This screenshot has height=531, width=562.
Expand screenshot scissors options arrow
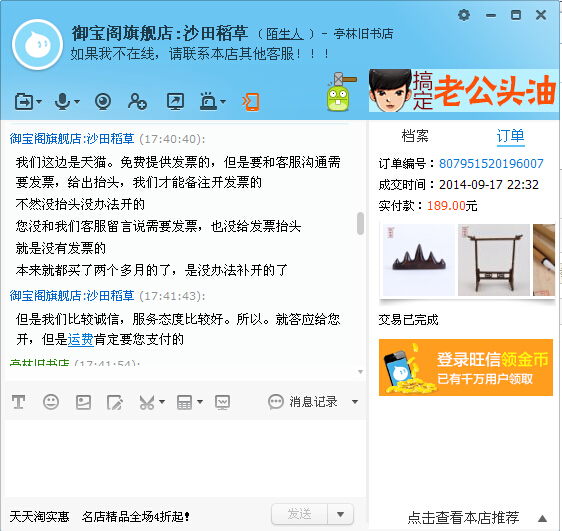(x=162, y=402)
